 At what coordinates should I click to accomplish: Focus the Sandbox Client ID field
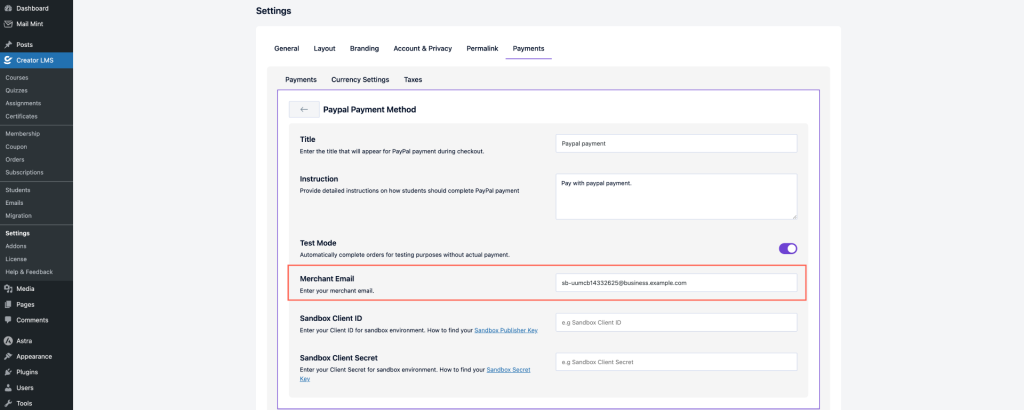[676, 322]
